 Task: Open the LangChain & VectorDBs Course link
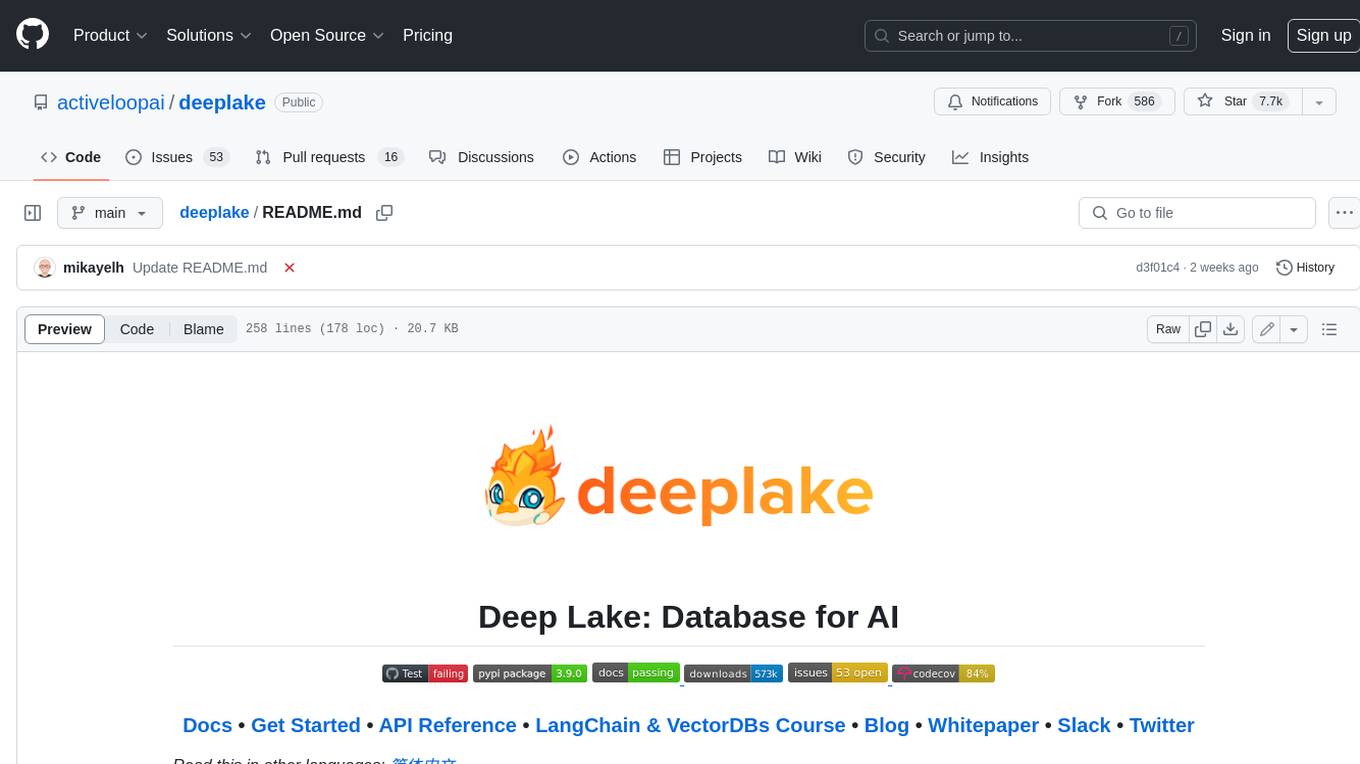pos(690,725)
